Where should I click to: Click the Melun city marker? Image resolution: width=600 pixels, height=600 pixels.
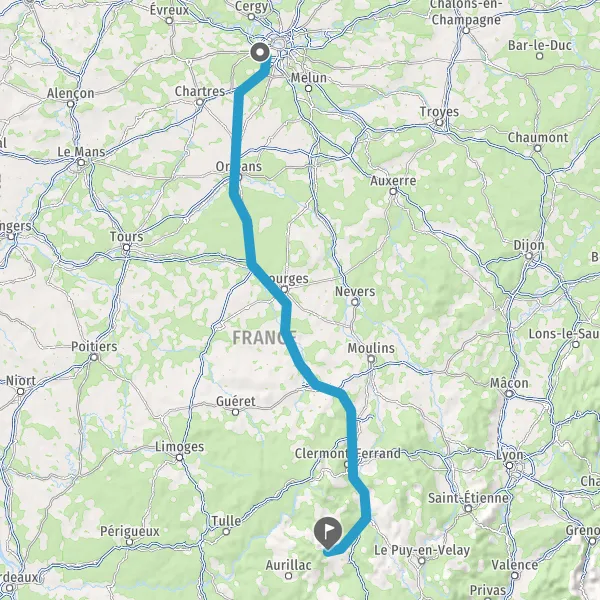point(308,89)
